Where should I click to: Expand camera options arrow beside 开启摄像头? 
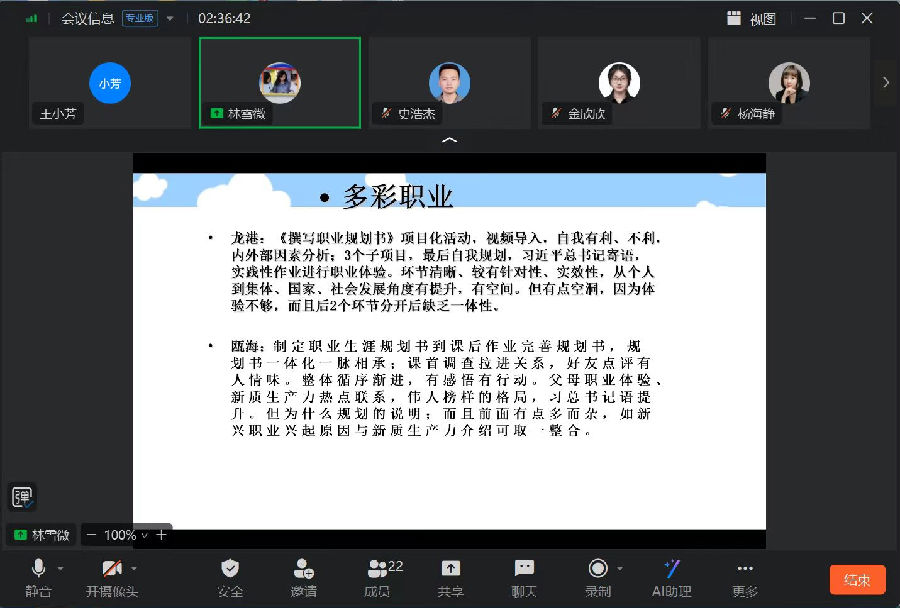tap(134, 568)
